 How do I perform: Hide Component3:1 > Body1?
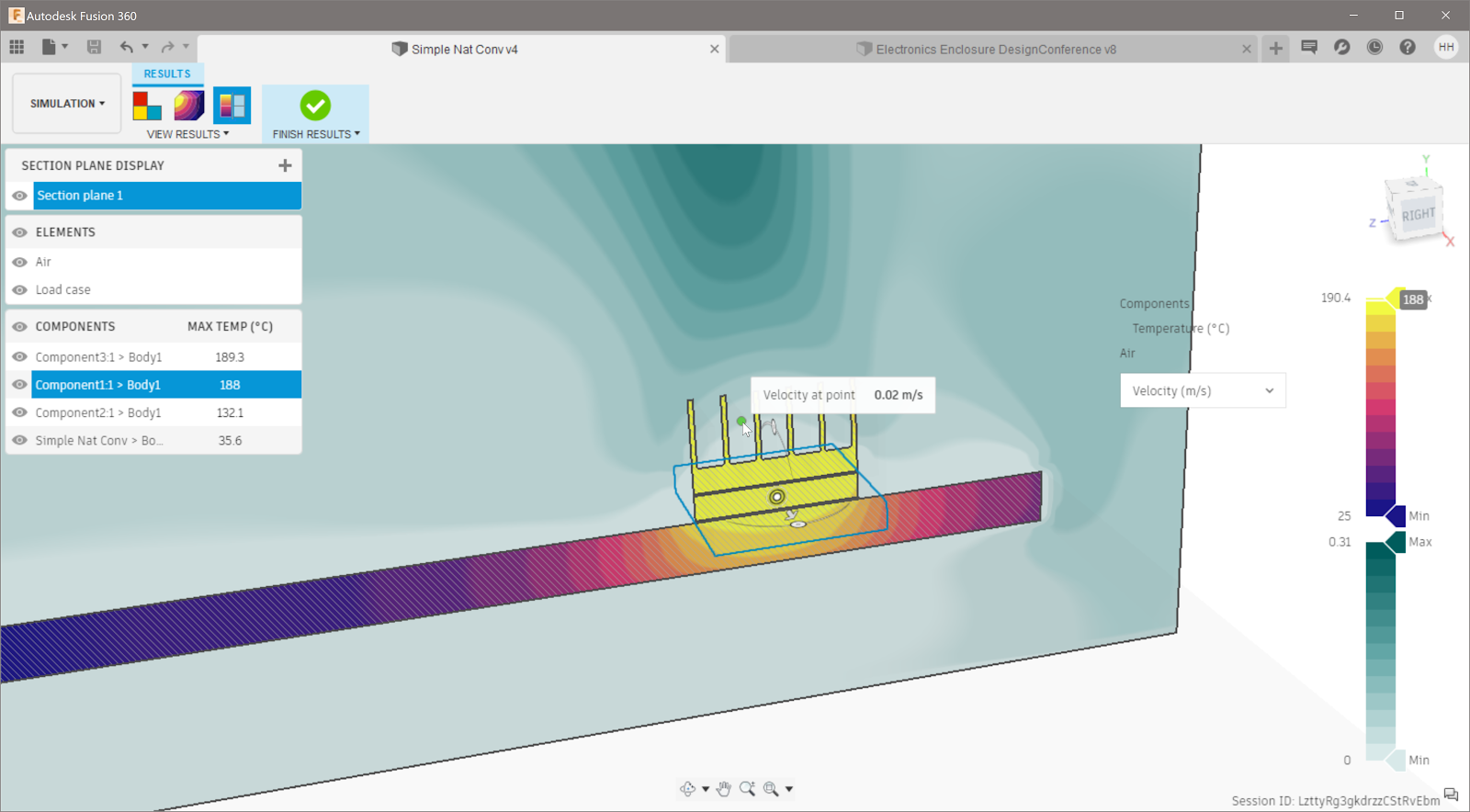coord(19,356)
